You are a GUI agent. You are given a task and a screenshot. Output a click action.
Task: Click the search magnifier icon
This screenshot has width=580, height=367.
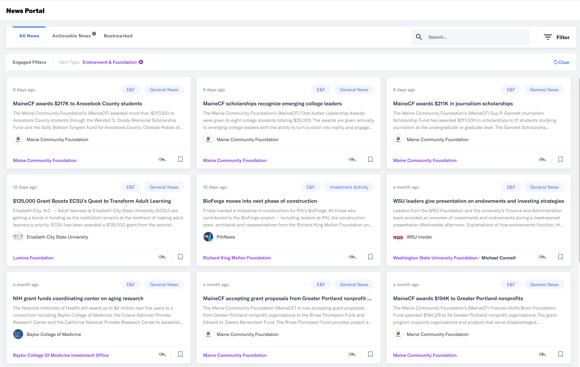[419, 37]
